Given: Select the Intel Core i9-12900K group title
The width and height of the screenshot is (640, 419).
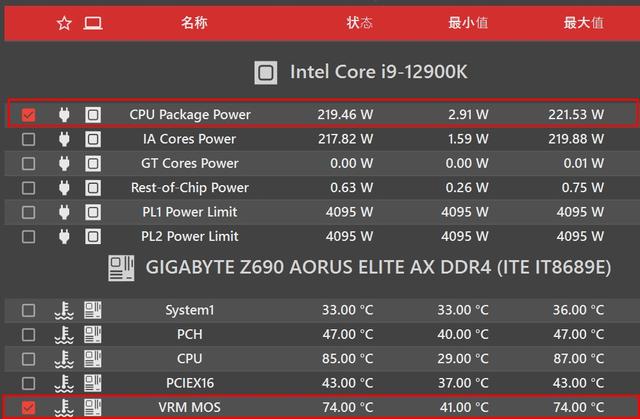Looking at the screenshot, I should (x=378, y=72).
